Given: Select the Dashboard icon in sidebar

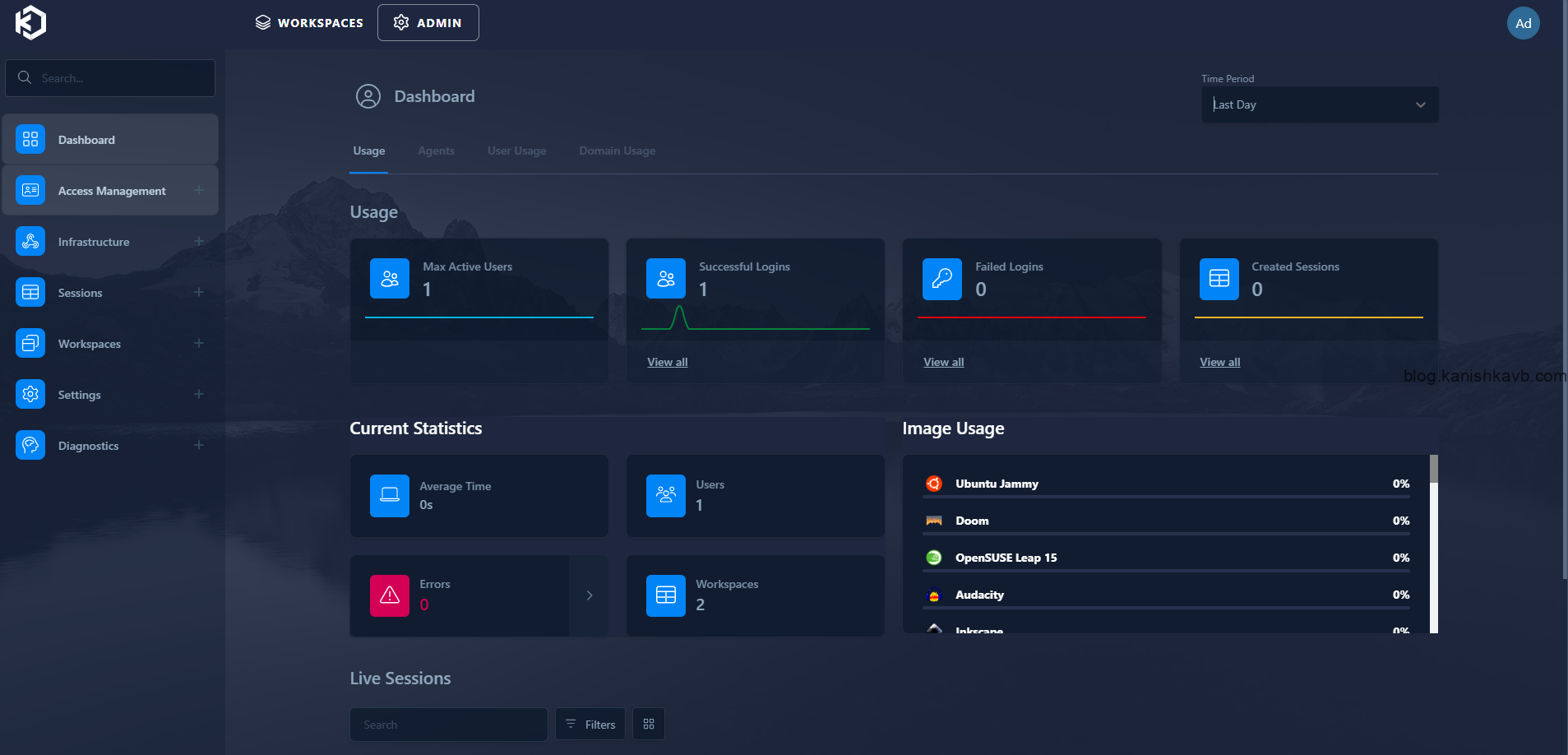Looking at the screenshot, I should (30, 139).
